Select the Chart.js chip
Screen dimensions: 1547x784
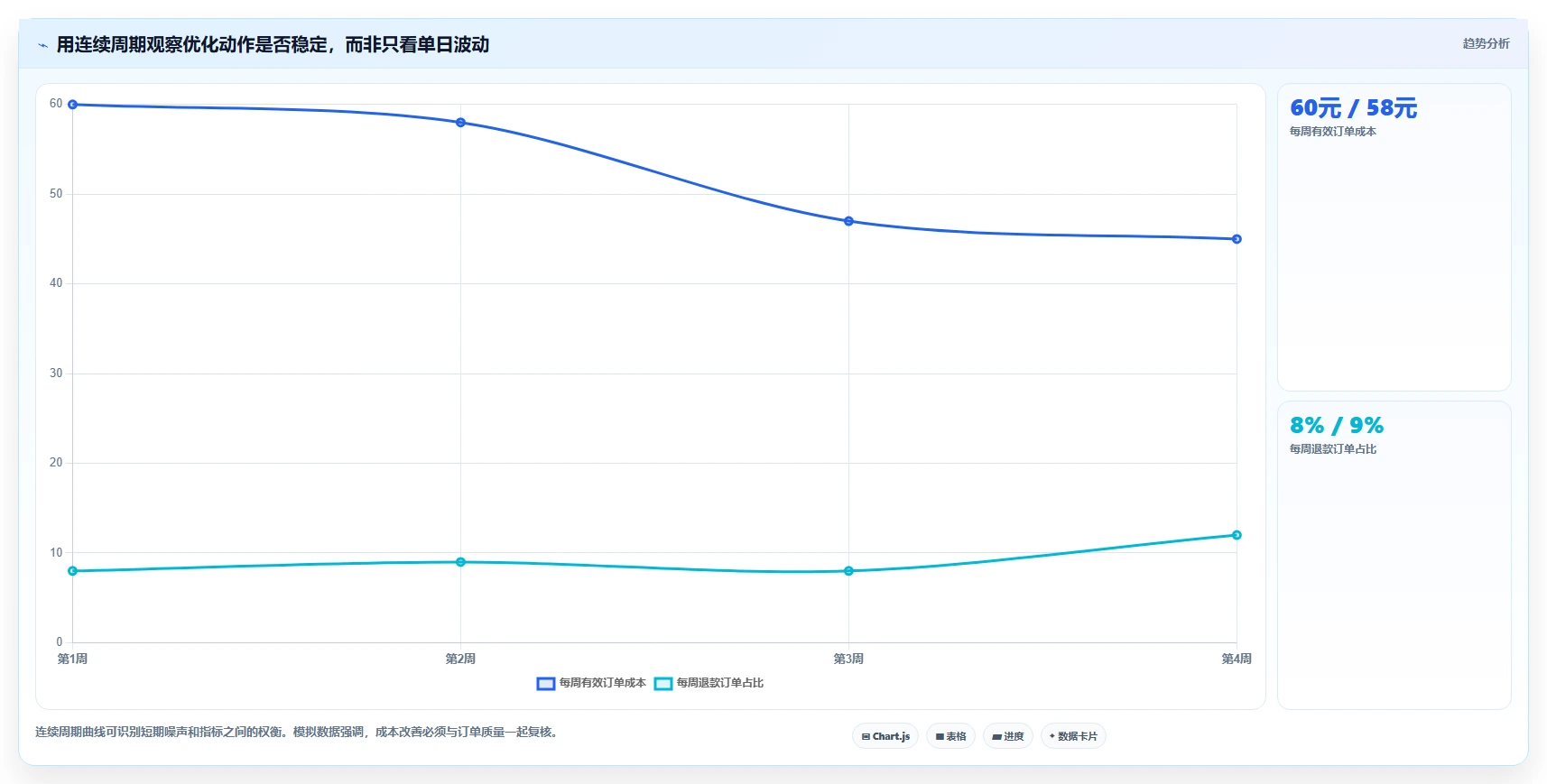(885, 736)
